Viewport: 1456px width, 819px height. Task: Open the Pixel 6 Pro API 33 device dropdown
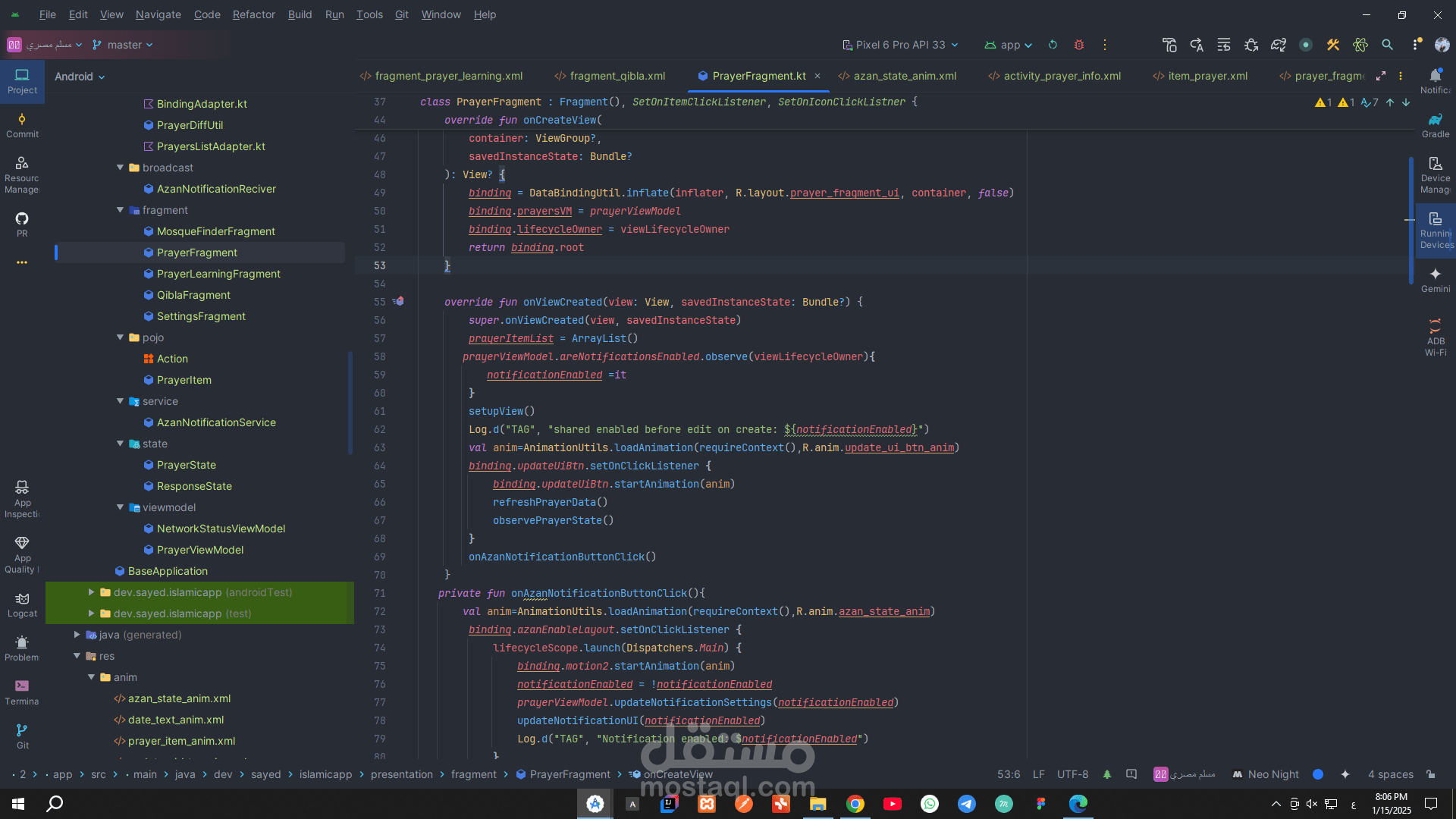900,45
